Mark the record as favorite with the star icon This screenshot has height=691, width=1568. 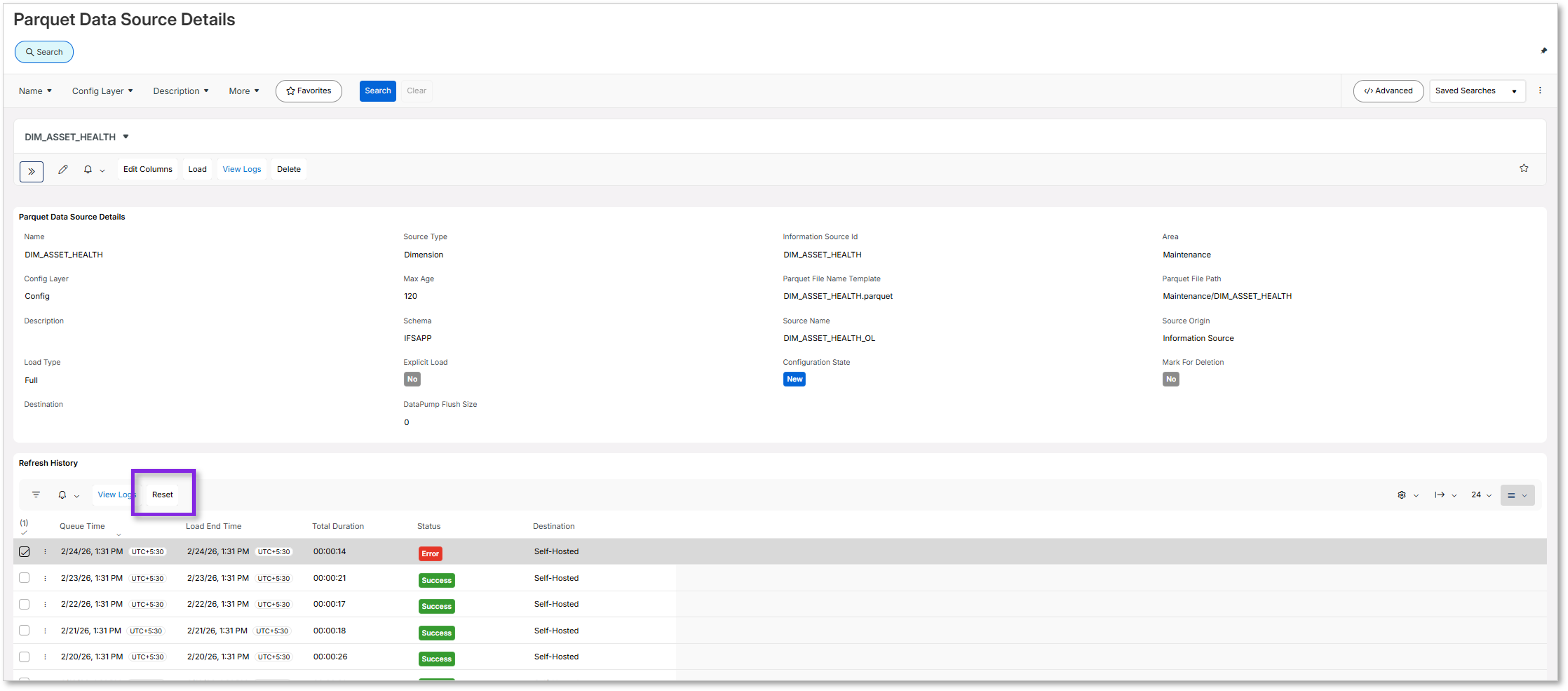(x=1524, y=168)
